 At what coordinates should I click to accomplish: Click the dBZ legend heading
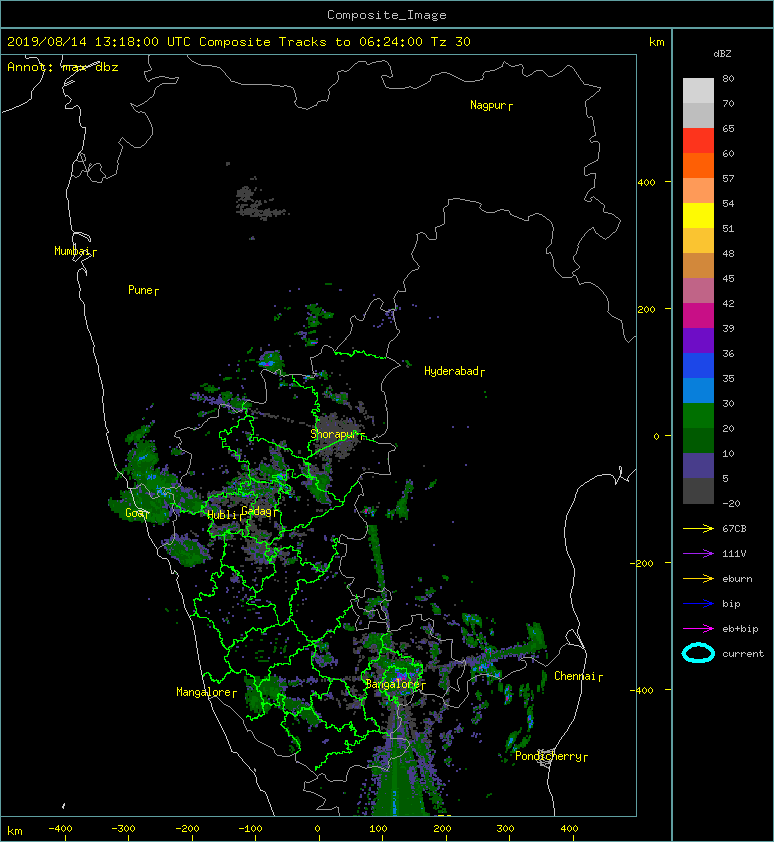722,54
